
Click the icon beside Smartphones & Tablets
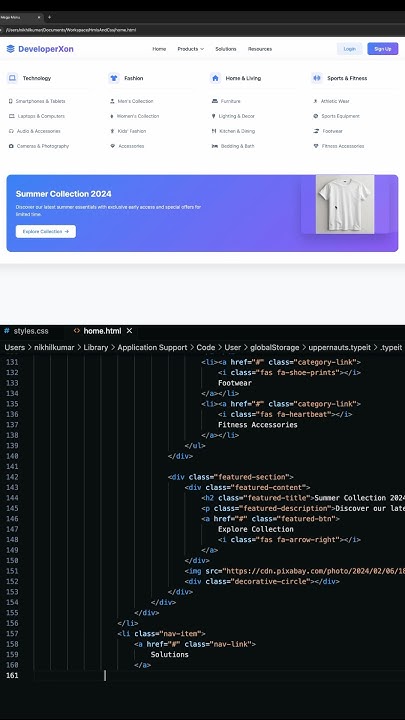tap(11, 101)
